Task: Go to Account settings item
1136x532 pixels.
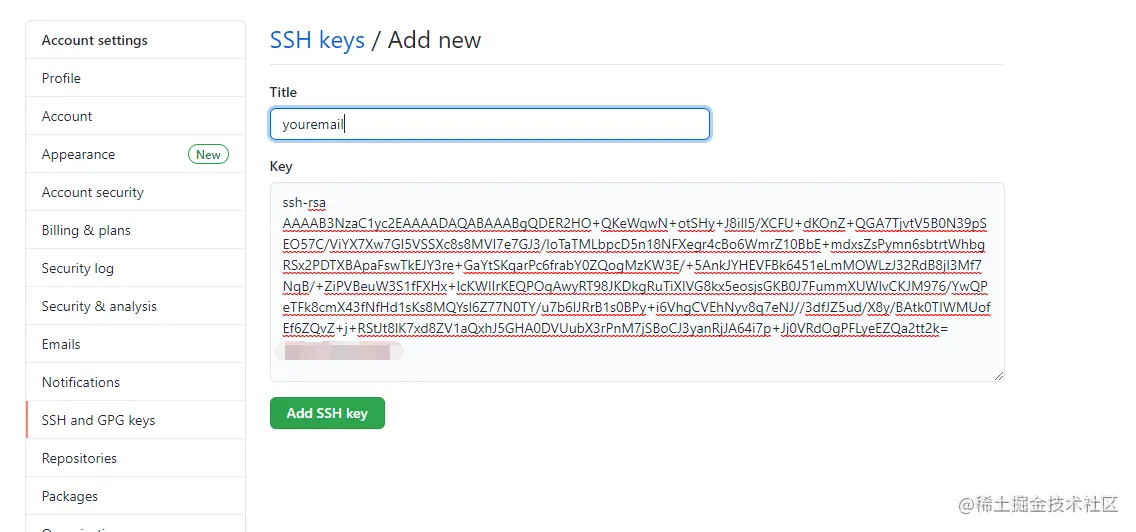Action: pos(67,116)
